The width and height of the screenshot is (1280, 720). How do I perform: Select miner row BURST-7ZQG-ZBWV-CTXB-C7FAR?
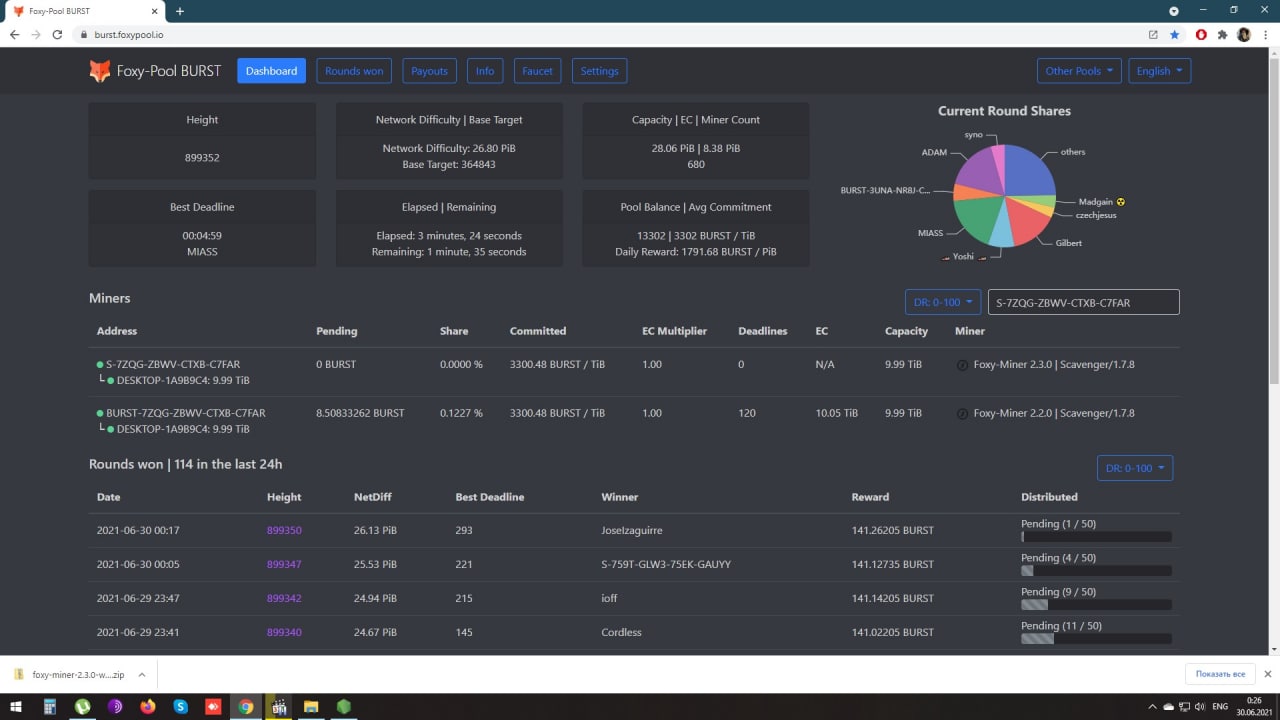(x=634, y=421)
